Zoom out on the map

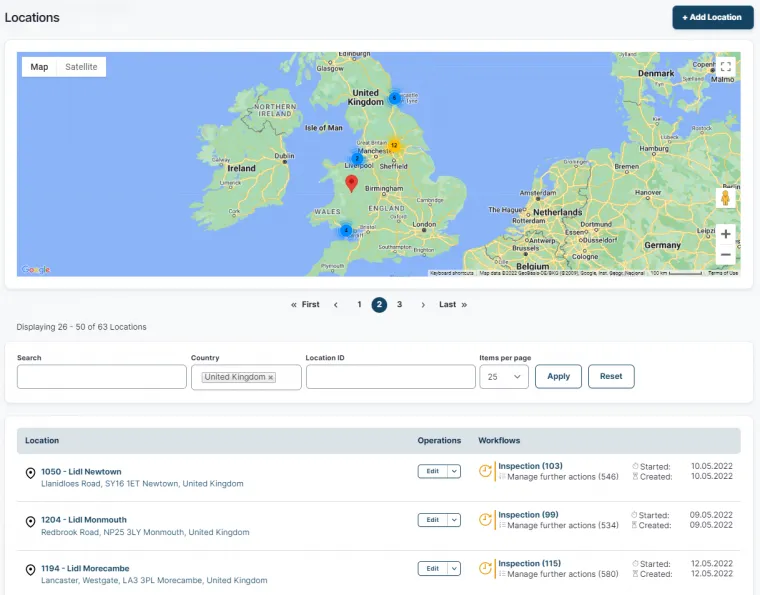725,254
